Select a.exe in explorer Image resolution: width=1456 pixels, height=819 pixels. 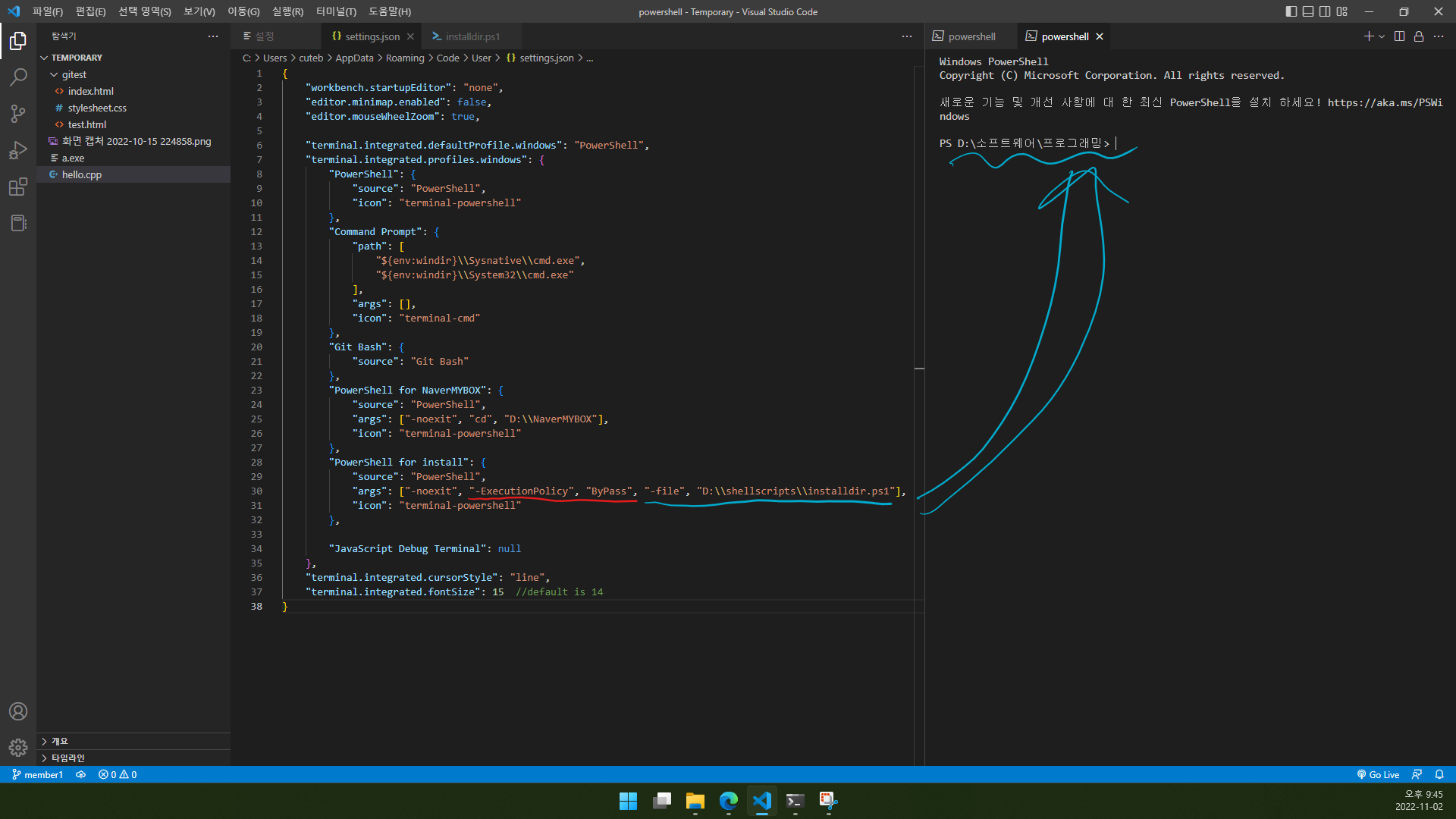pyautogui.click(x=133, y=158)
